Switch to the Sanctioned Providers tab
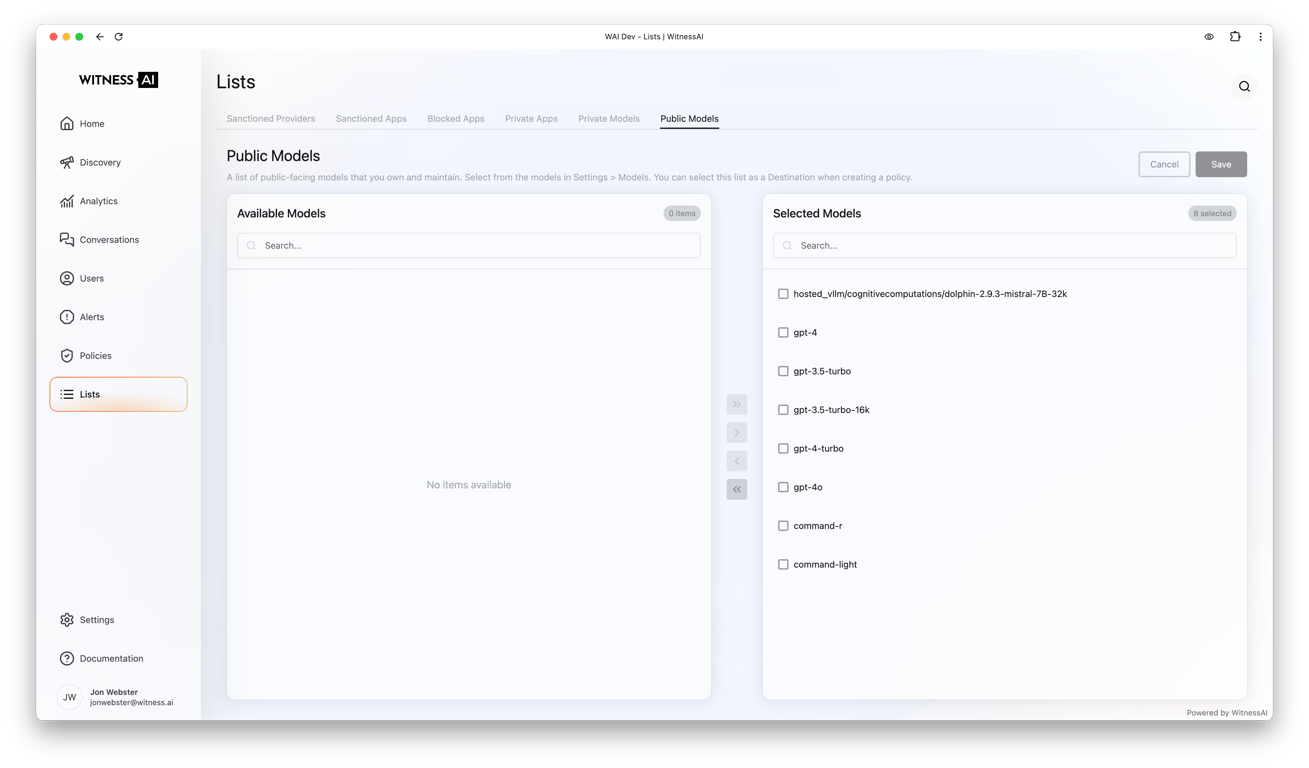The width and height of the screenshot is (1309, 768). tap(271, 119)
